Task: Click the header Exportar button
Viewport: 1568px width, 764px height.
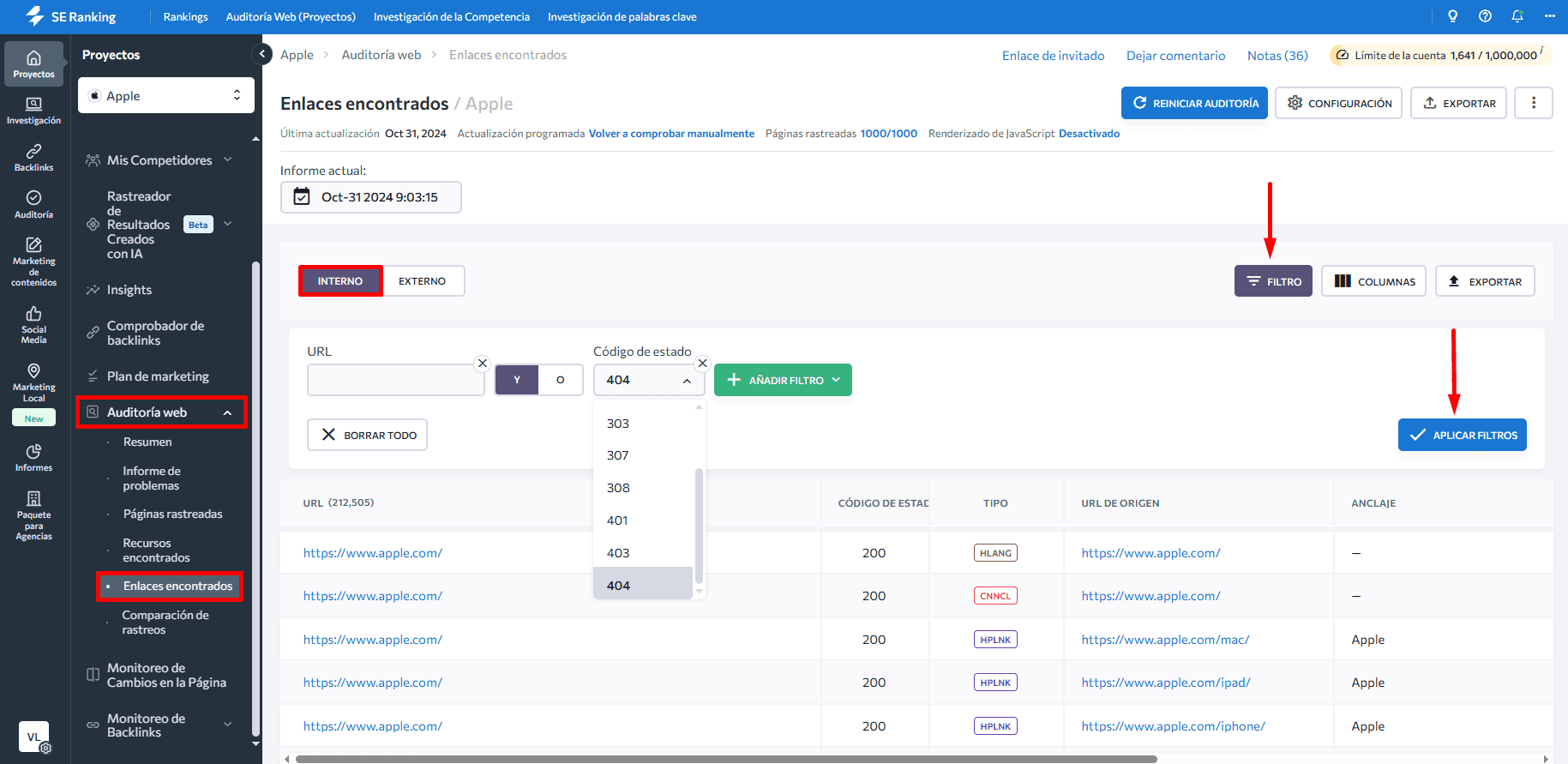Action: (x=1458, y=103)
